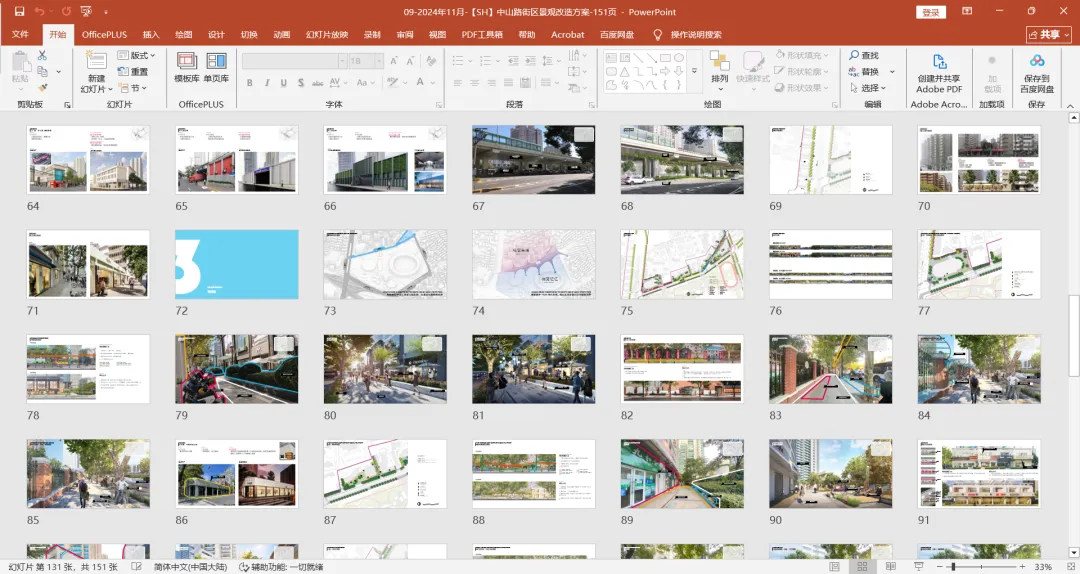Open the 版式 layout dropdown

tap(136, 55)
